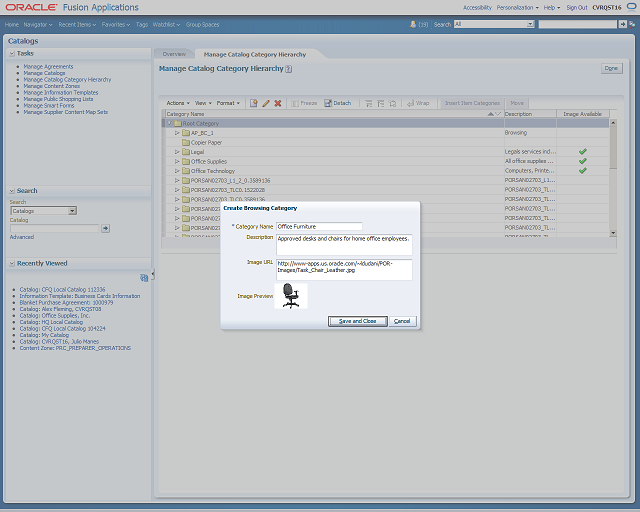Collapse the Tasks panel
Viewport: 640px width, 512px height.
pyautogui.click(x=12, y=53)
